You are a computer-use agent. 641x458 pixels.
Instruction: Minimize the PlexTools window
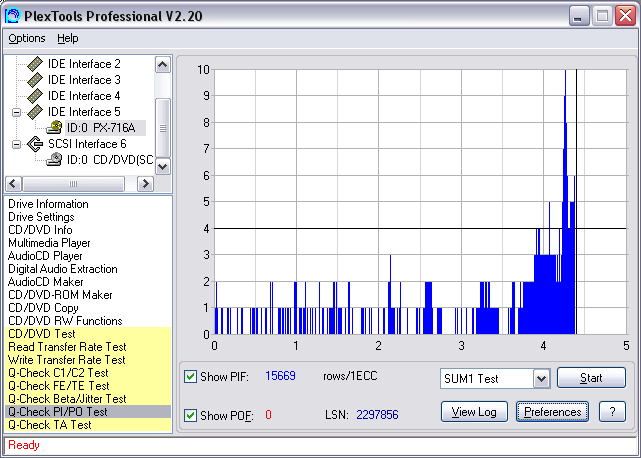[578, 16]
